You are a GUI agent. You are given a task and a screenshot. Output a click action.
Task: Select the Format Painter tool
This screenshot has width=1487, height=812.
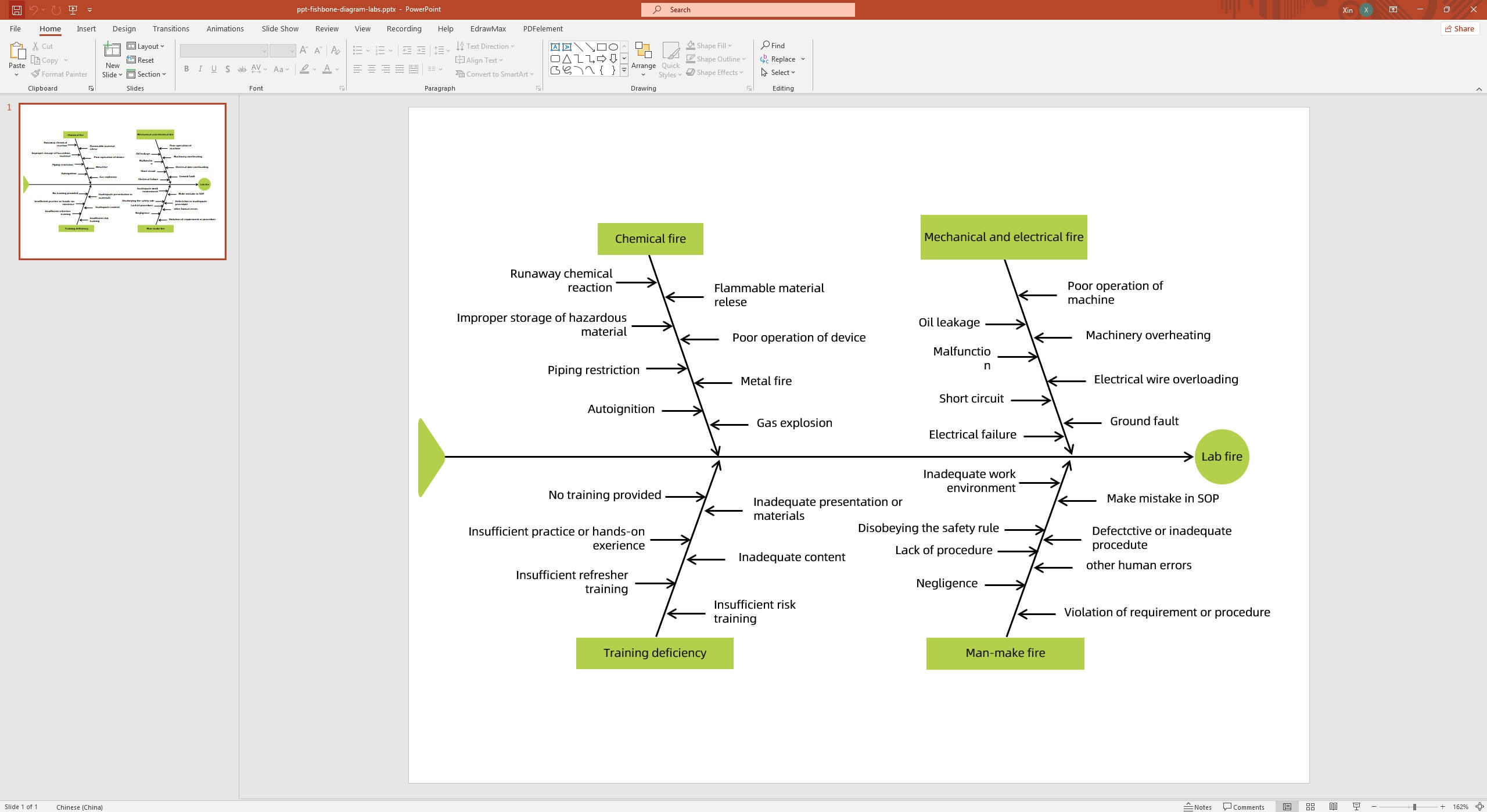point(59,74)
